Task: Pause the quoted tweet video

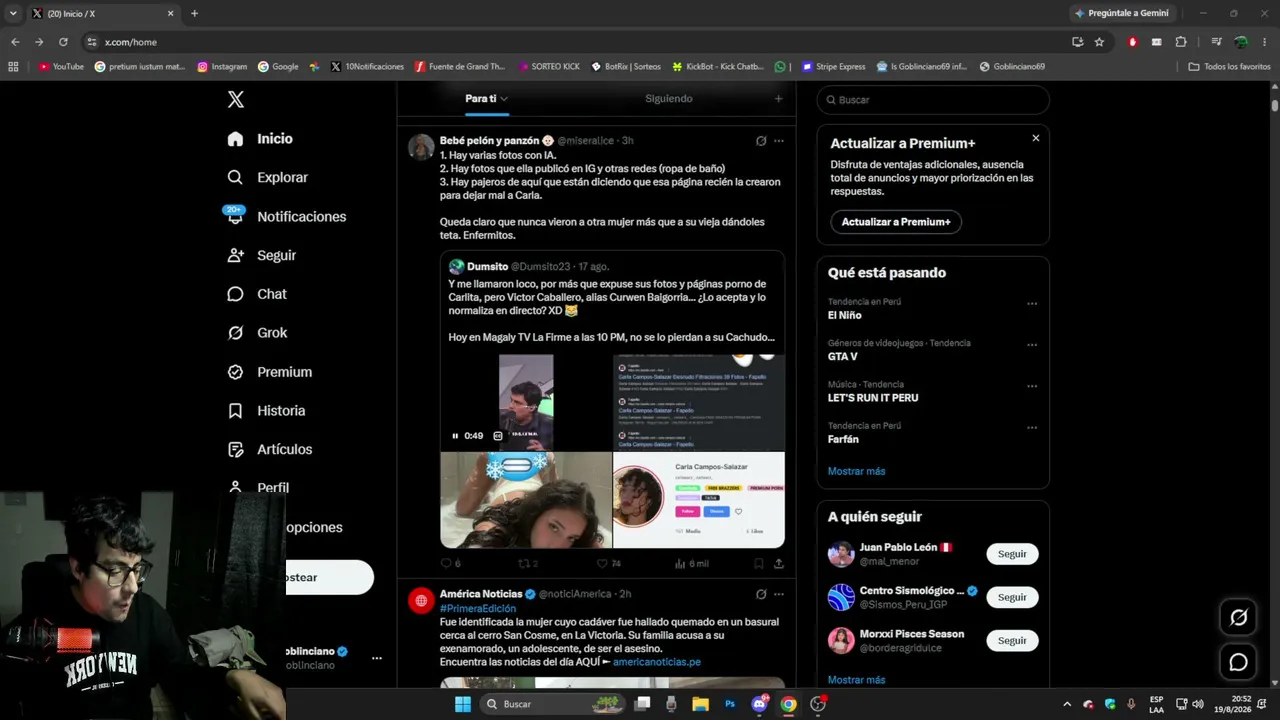Action: [455, 436]
